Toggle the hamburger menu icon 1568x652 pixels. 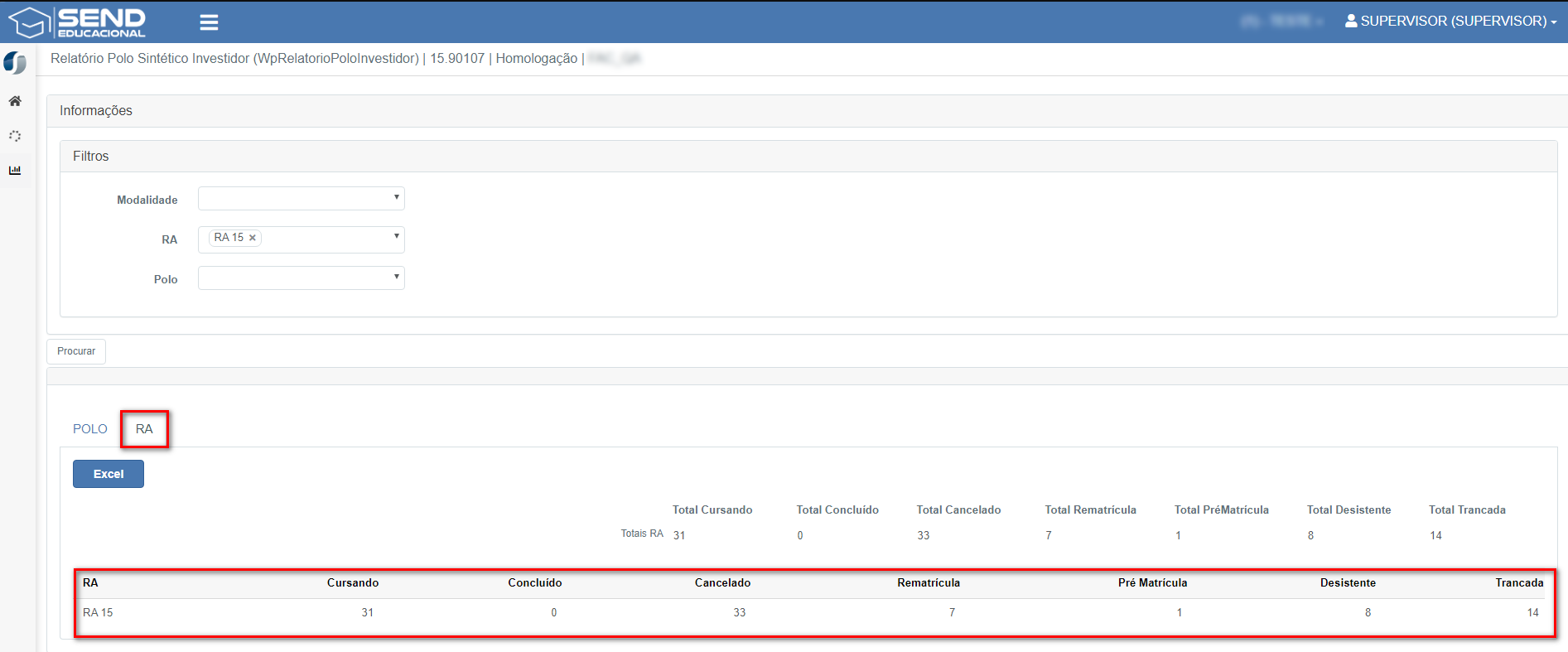(x=209, y=22)
